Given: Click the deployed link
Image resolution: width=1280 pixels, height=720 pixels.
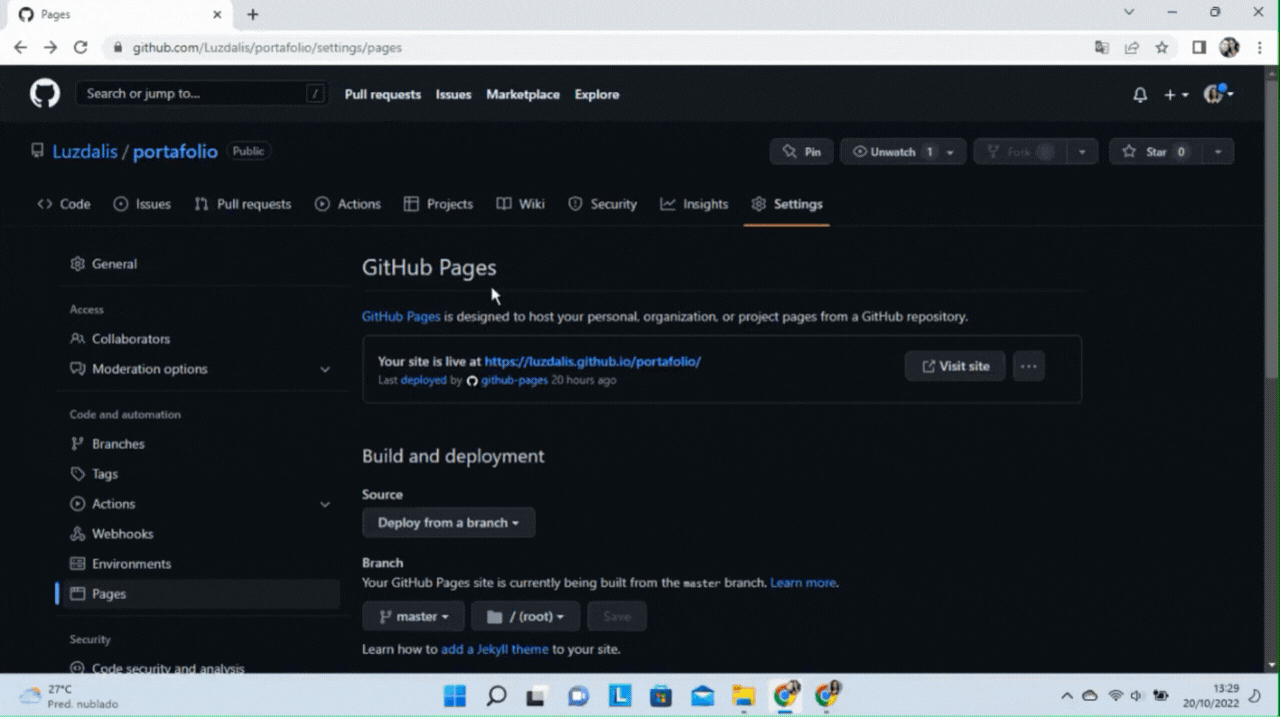Looking at the screenshot, I should [424, 380].
